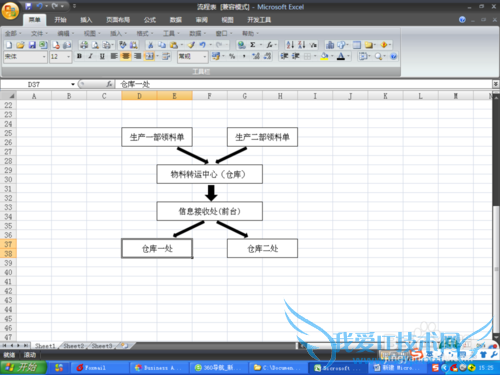
Task: Run the spelling check icon
Action: 123,45
